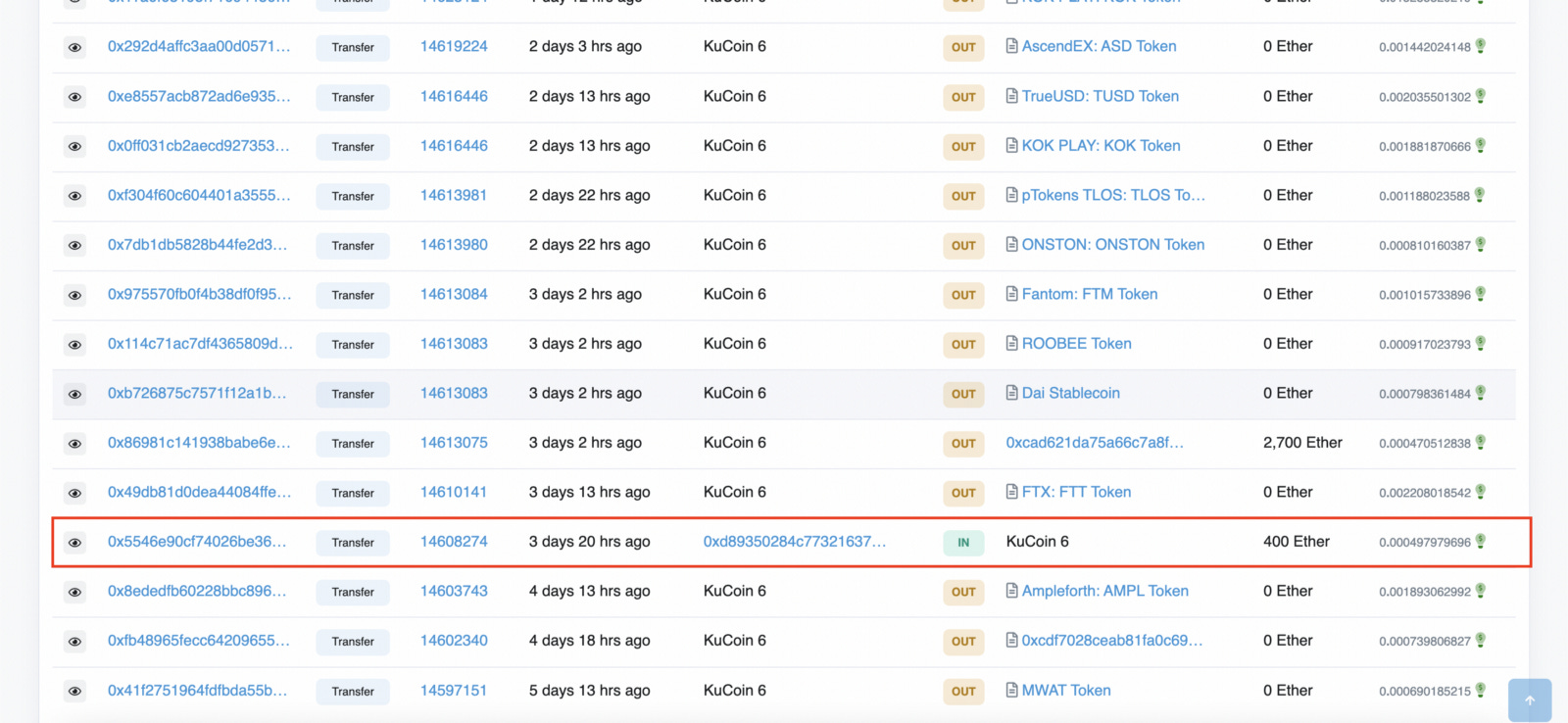Open recipient address 0xcad621da75a66c7a8f

tap(1095, 443)
